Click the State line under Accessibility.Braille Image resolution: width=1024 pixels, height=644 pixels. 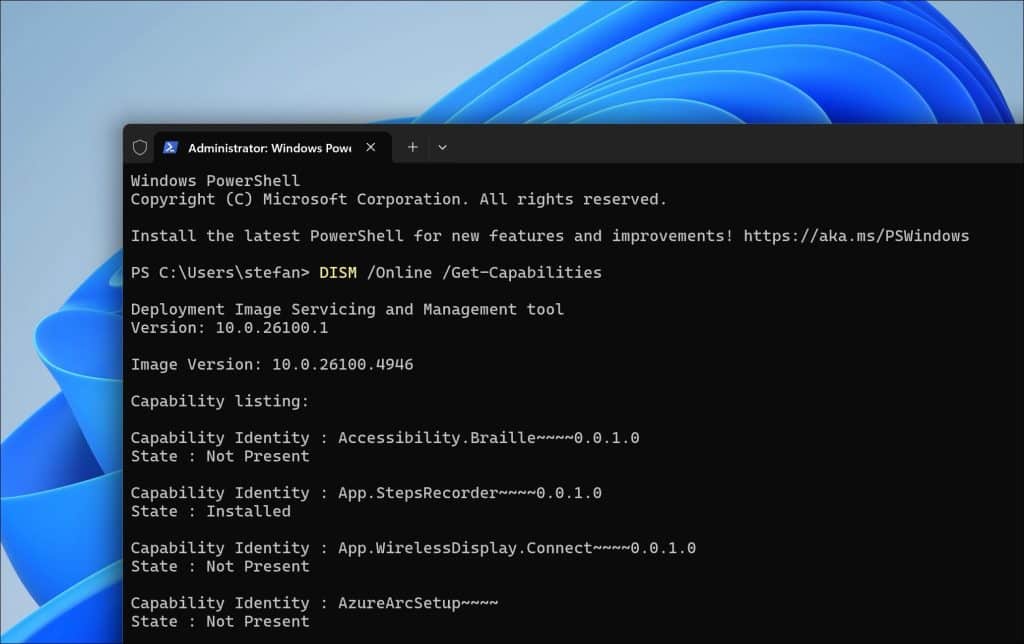coord(220,456)
